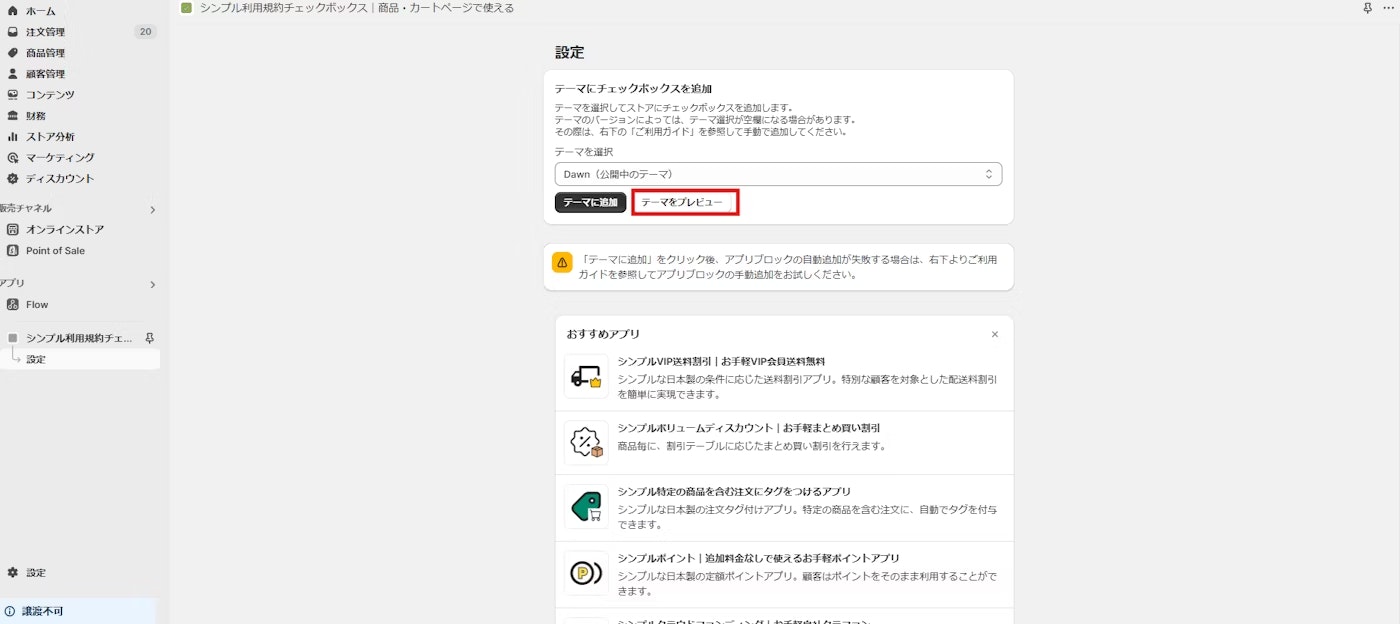Select the Flow app icon
1400x624 pixels.
point(15,304)
